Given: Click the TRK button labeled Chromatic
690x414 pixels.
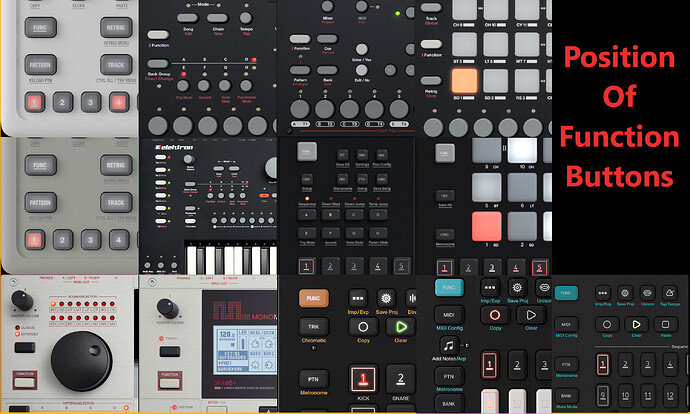Looking at the screenshot, I should pos(313,327).
